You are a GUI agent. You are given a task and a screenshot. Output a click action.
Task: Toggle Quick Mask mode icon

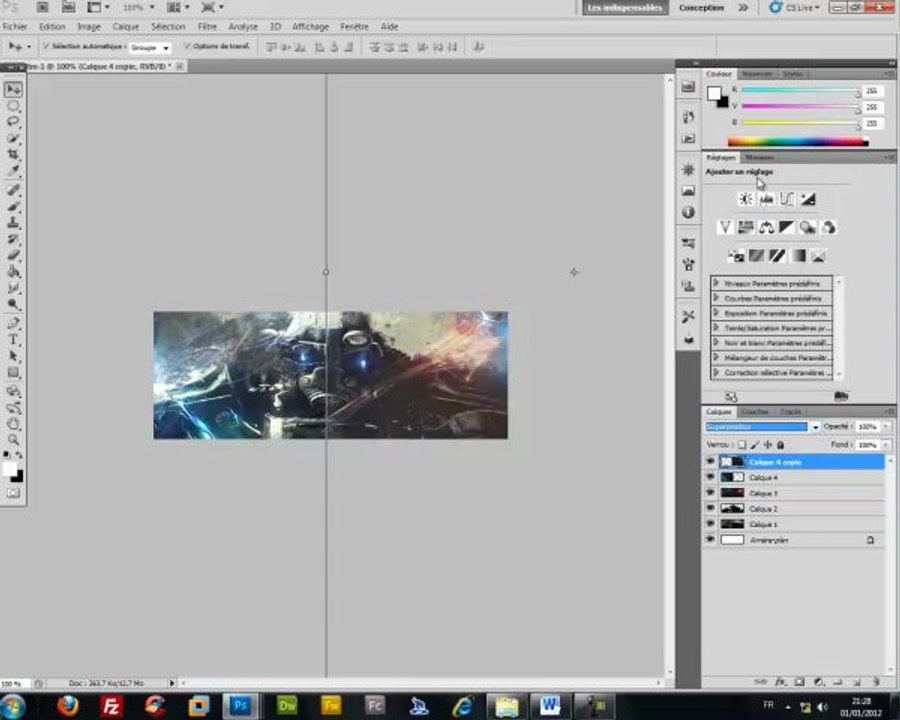(13, 493)
